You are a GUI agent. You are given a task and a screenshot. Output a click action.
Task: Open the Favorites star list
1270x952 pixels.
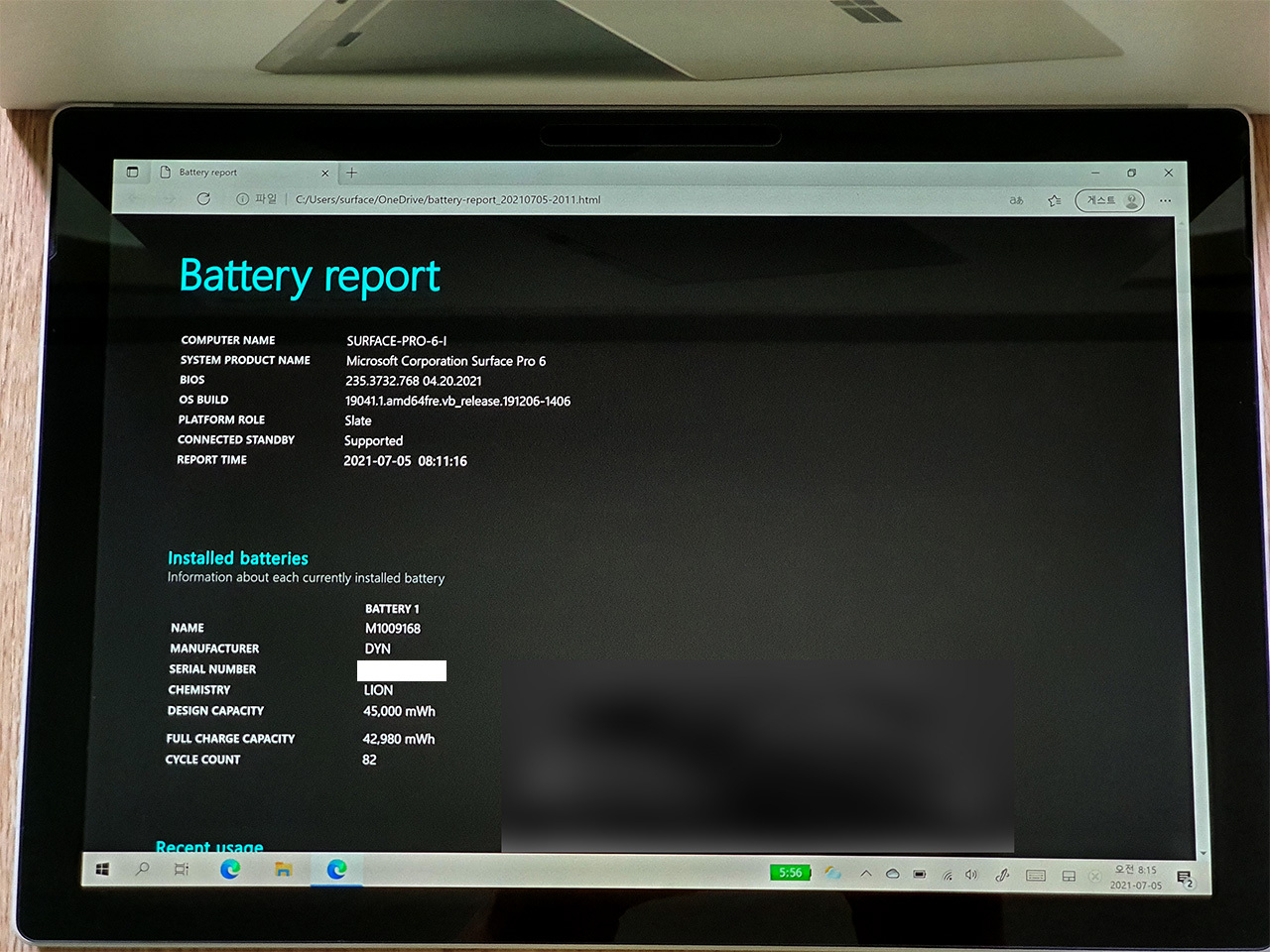tap(1054, 200)
